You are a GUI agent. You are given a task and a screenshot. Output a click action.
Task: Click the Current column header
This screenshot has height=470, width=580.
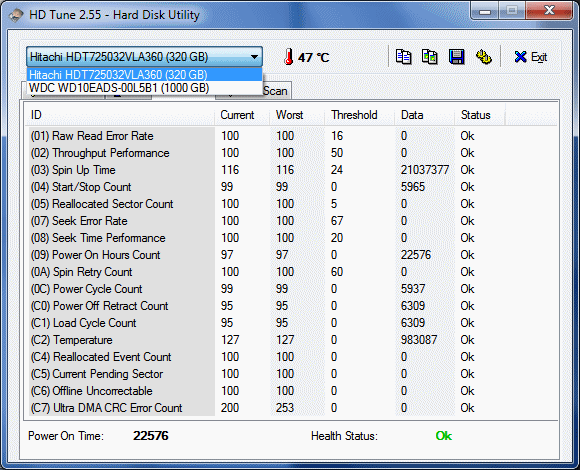click(242, 115)
